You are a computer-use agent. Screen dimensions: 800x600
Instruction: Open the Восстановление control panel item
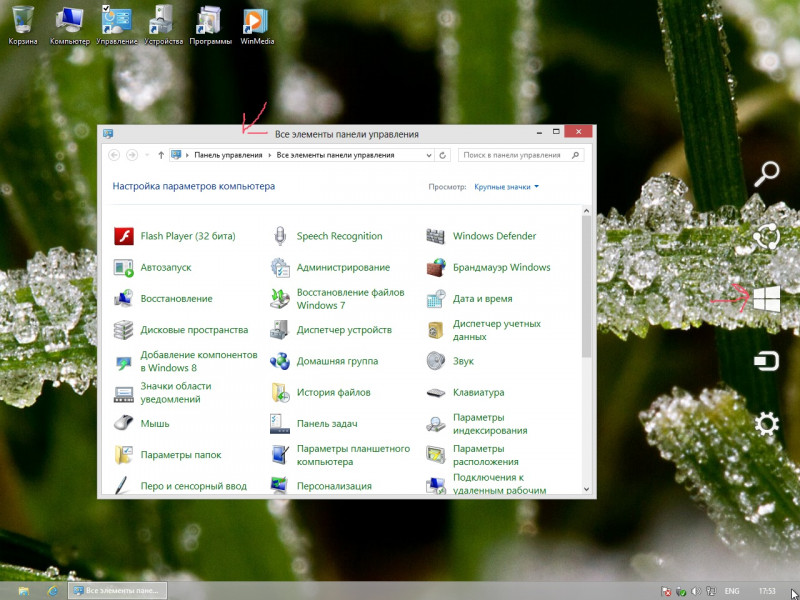click(x=163, y=299)
